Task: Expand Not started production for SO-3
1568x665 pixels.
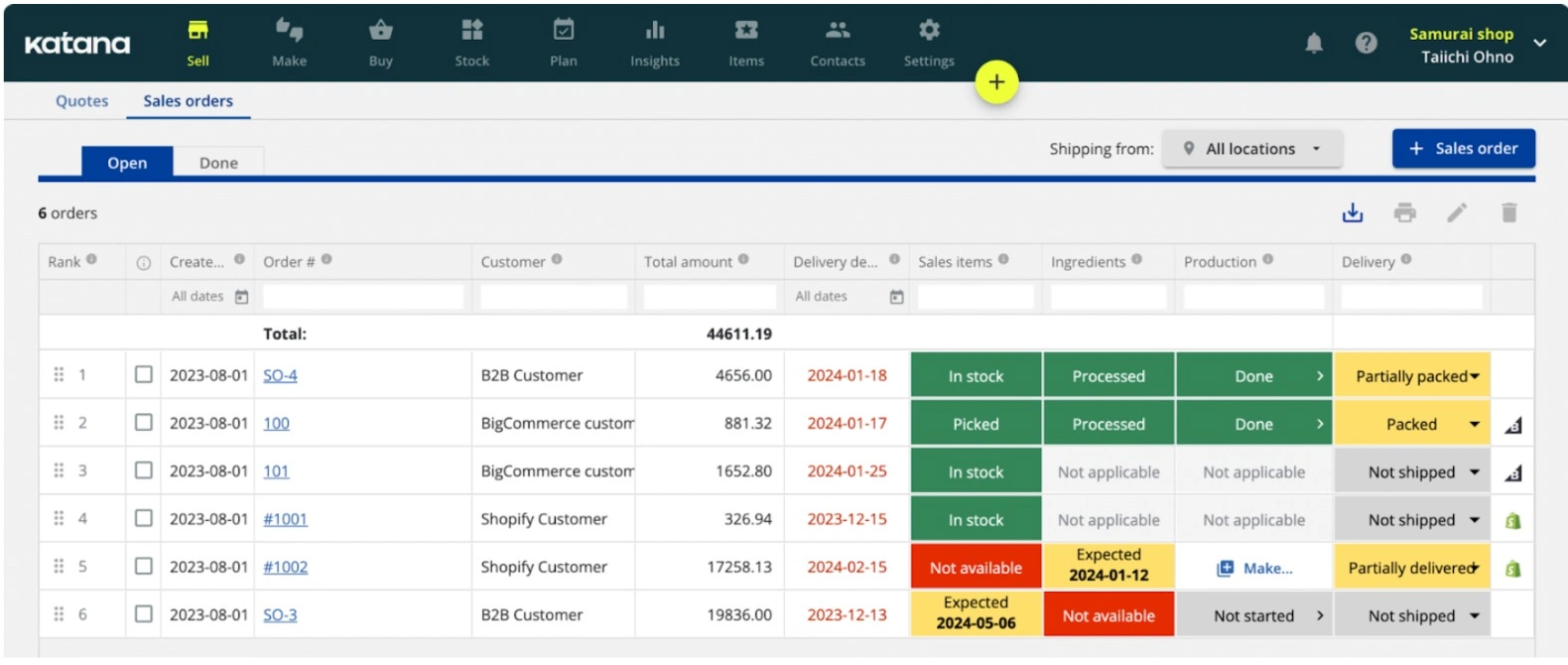Action: 1320,615
